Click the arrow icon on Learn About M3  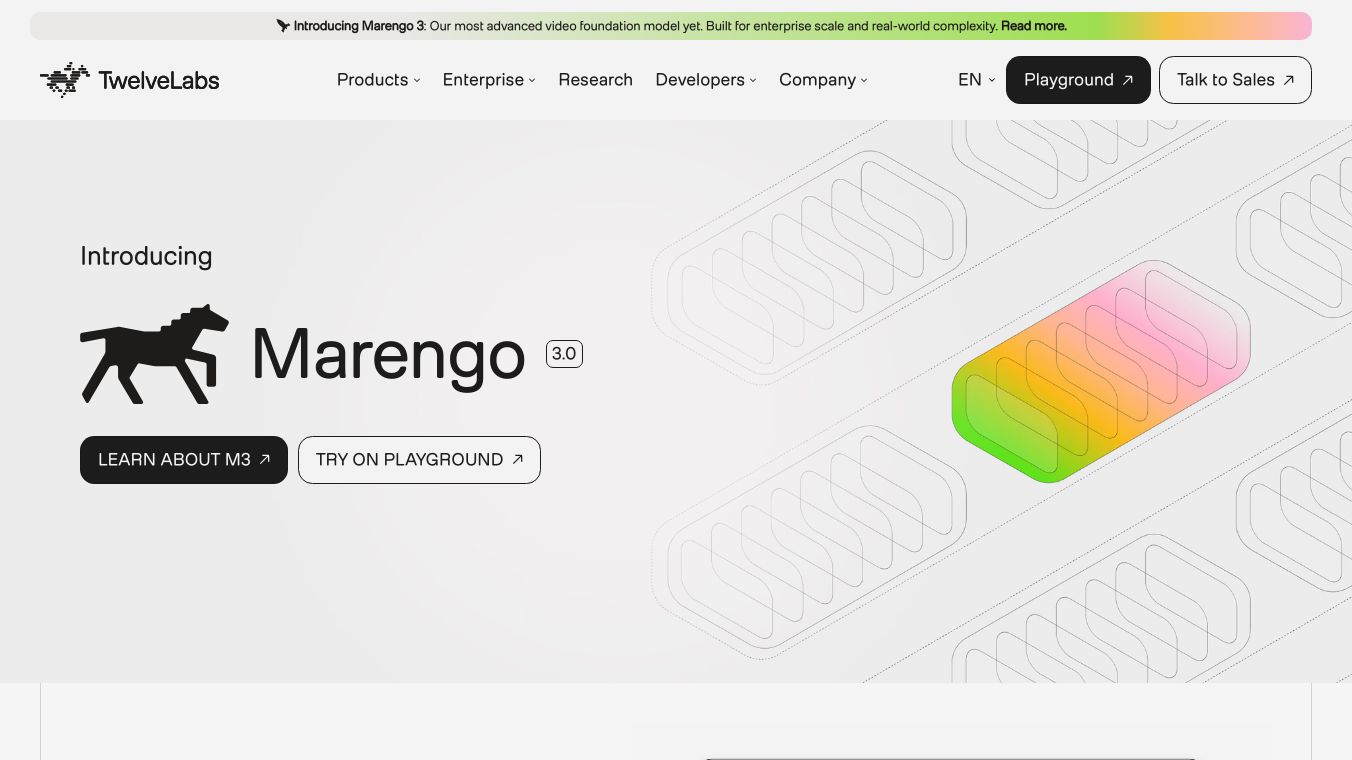[x=265, y=460]
